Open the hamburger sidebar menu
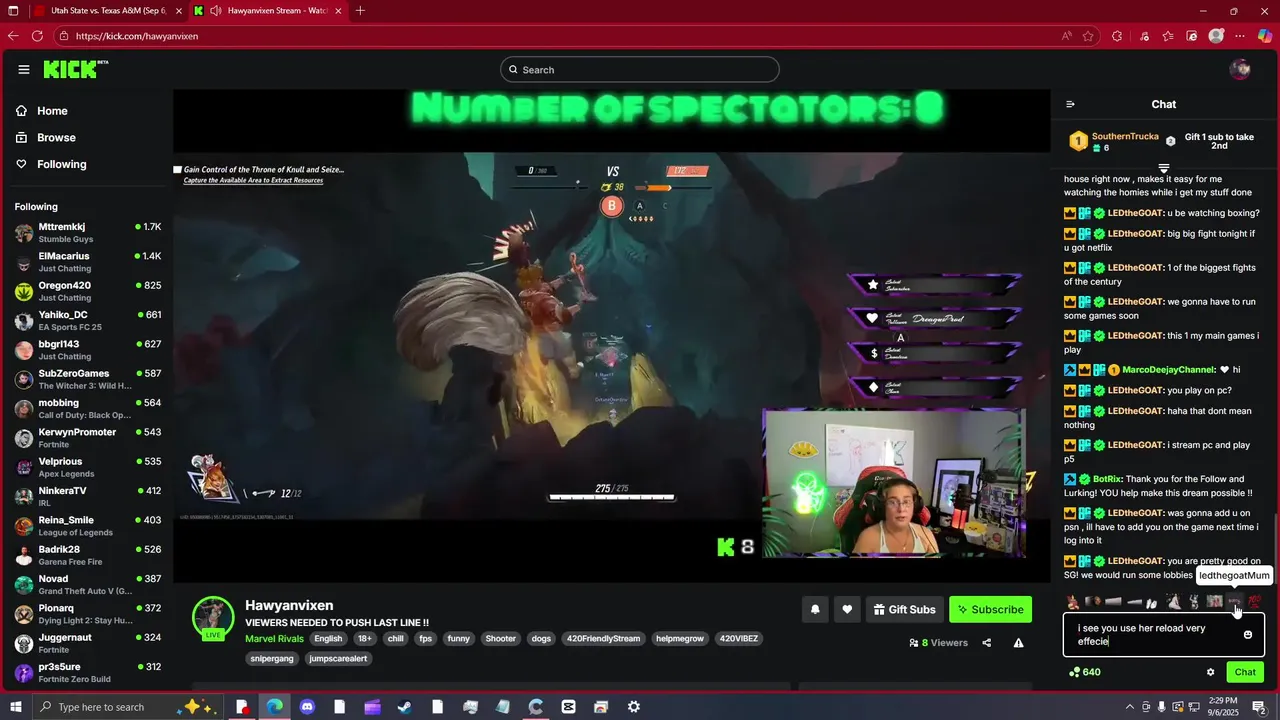This screenshot has width=1280, height=720. click(23, 69)
